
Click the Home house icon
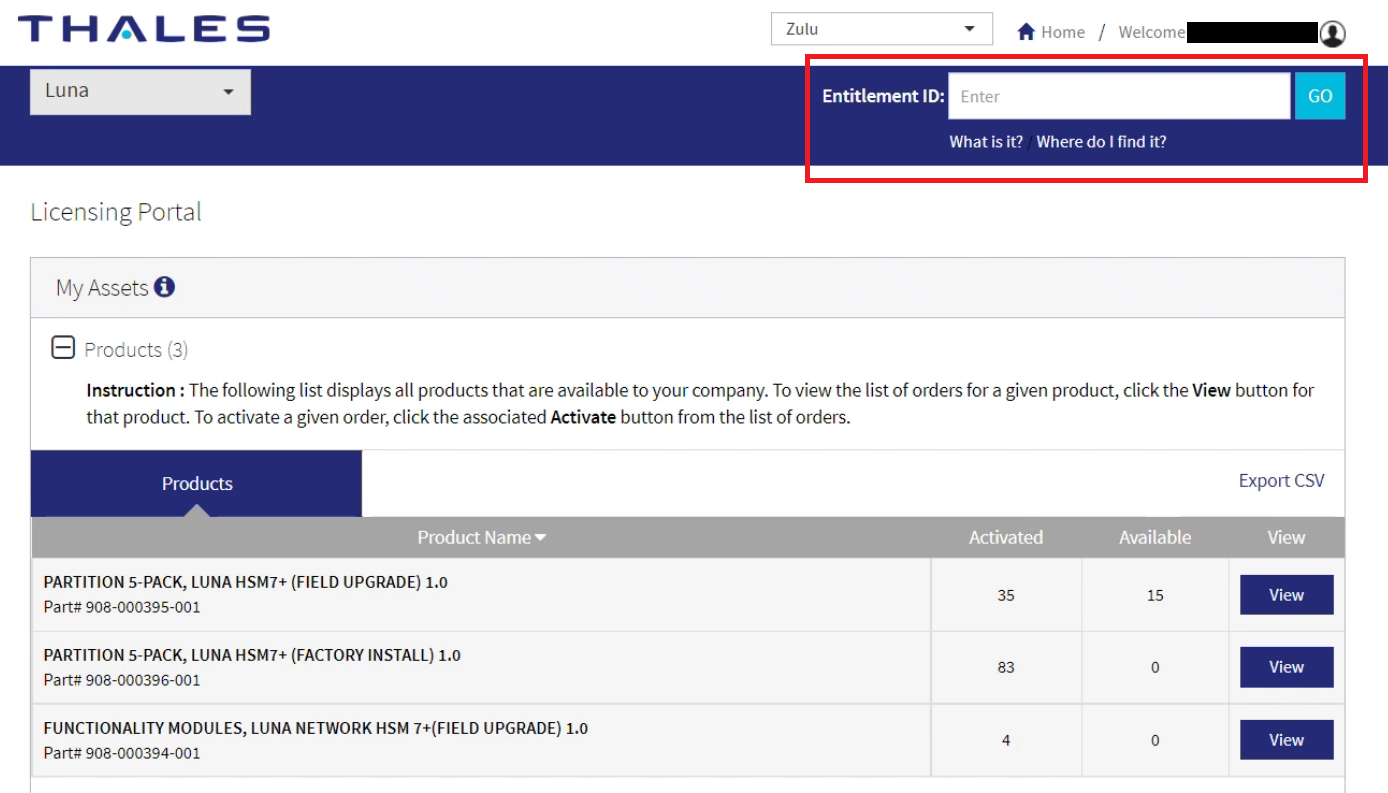[x=1026, y=32]
